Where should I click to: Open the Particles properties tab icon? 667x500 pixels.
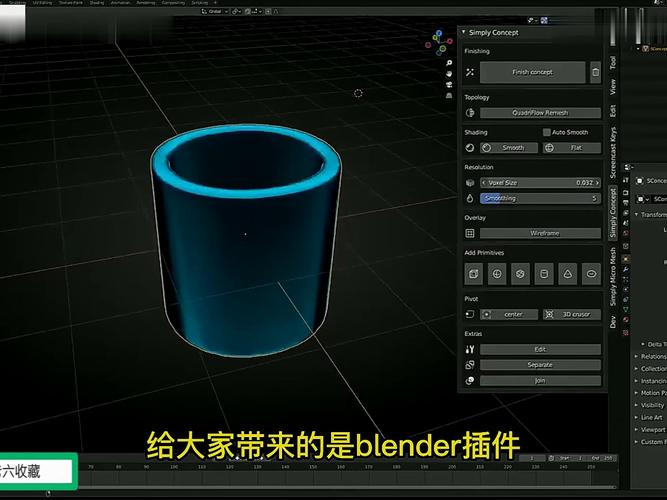(626, 280)
